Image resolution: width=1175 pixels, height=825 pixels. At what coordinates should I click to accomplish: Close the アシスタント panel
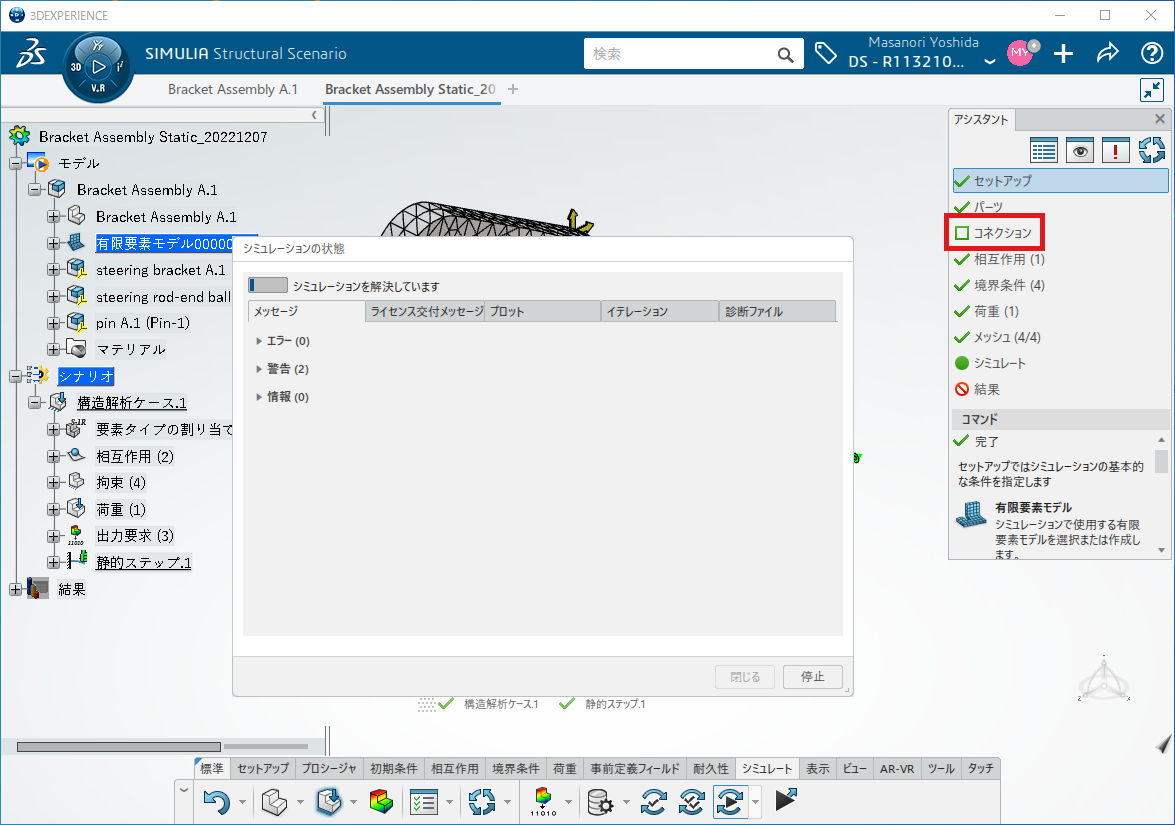(1159, 119)
